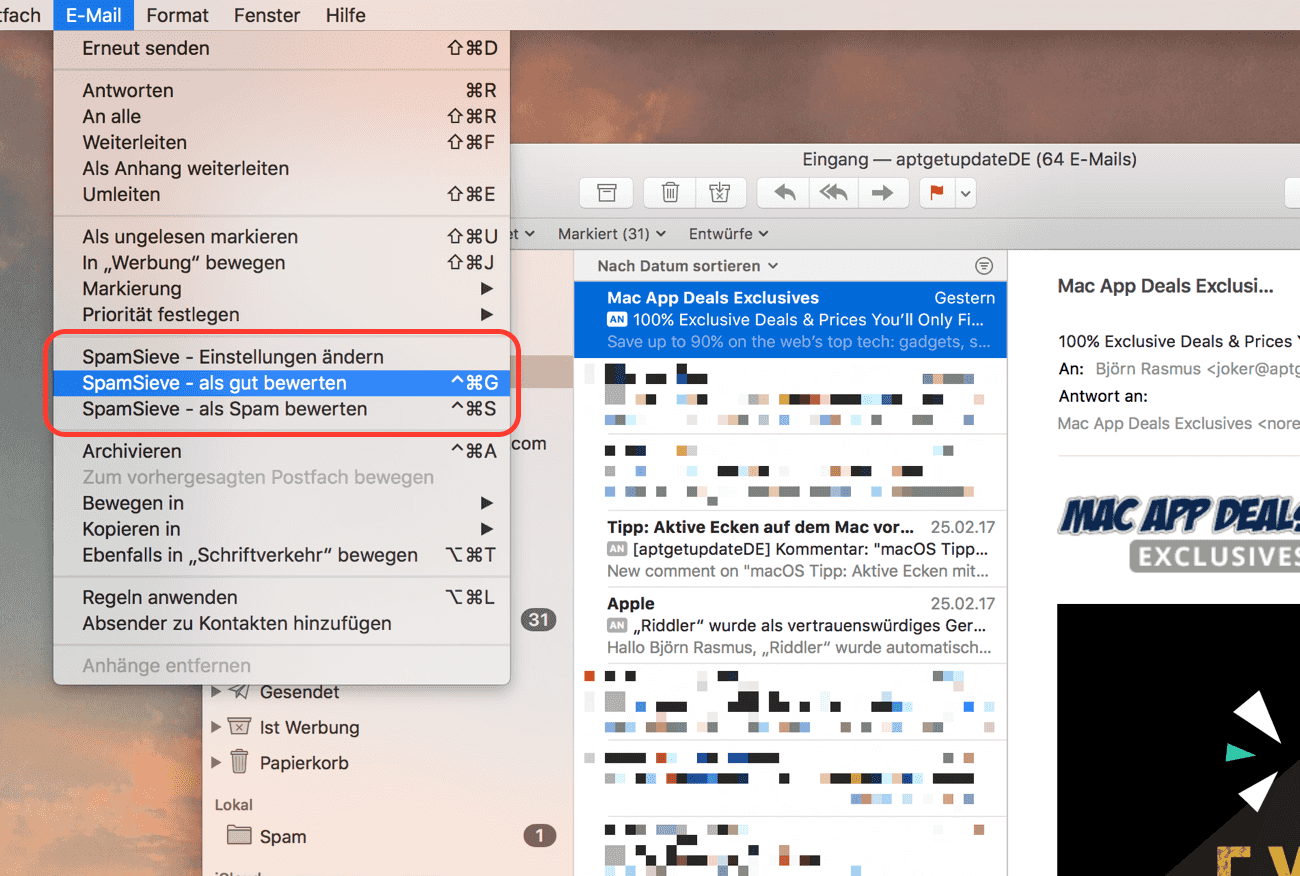
Task: Open the Priorität festlegen submenu
Action: click(x=281, y=315)
